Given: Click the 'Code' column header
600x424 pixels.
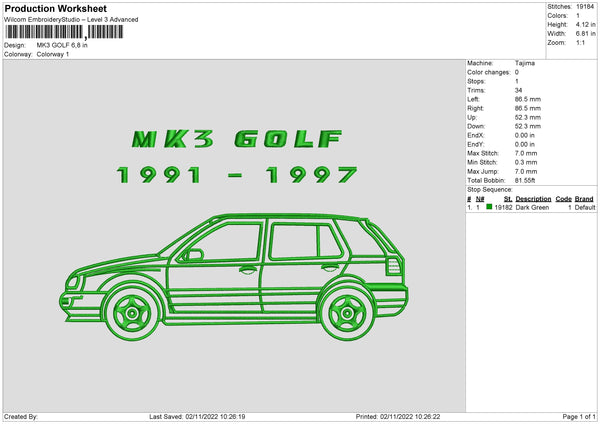Looking at the screenshot, I should pyautogui.click(x=563, y=199).
